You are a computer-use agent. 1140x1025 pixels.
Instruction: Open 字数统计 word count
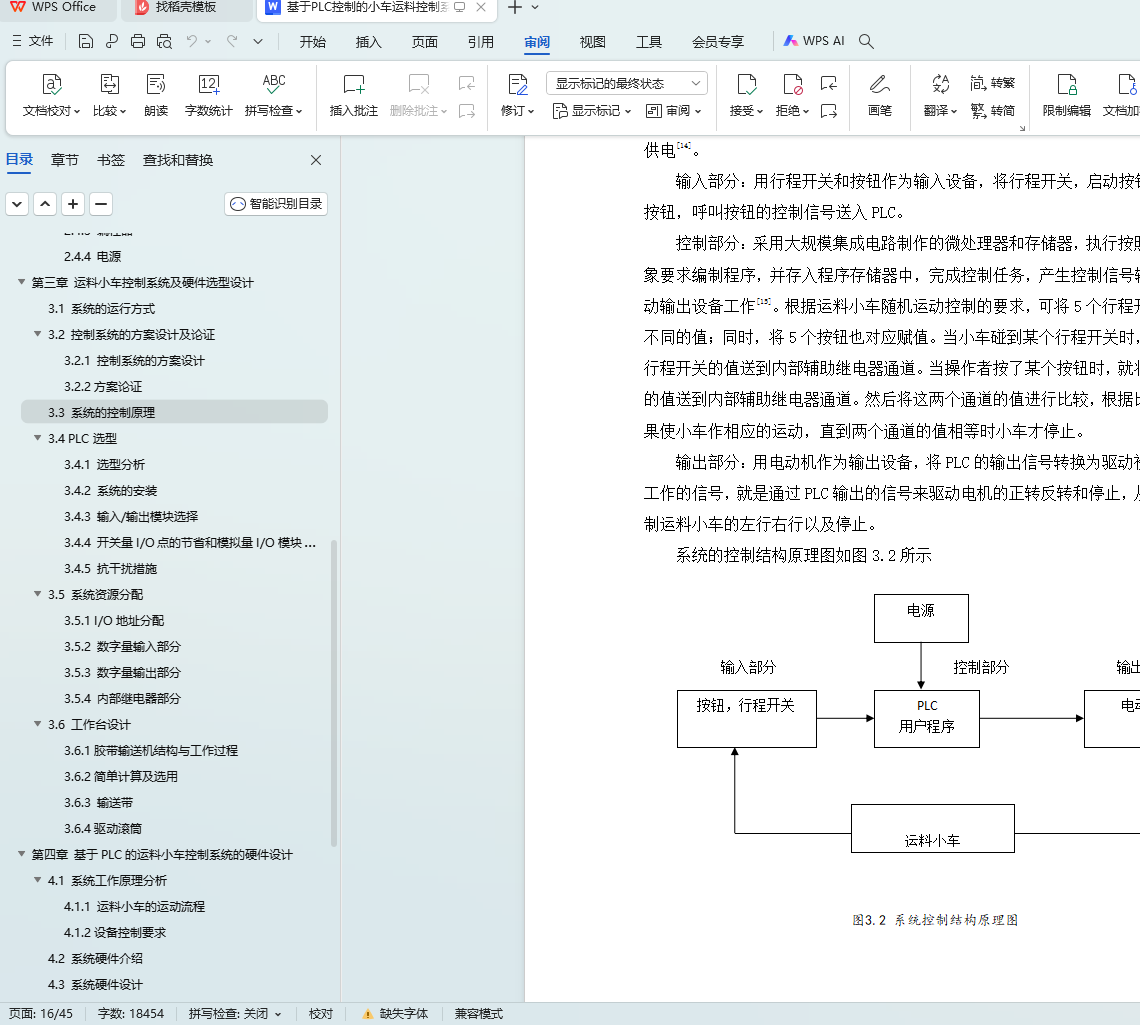pos(209,95)
